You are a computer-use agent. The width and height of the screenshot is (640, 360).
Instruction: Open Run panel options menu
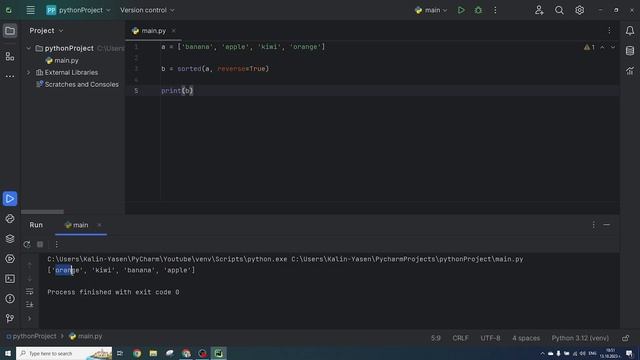pos(593,225)
